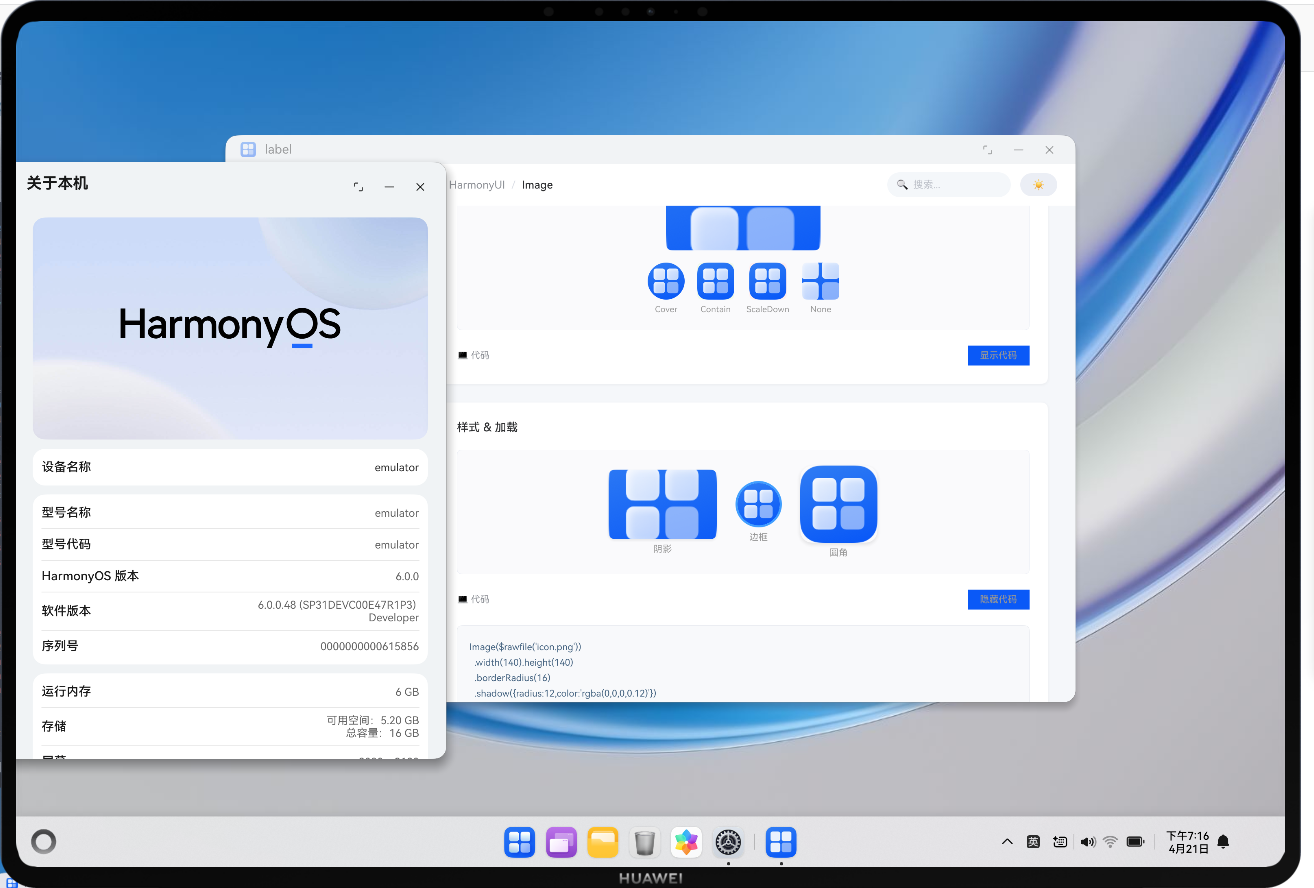Click the 阴影 shadow sample image

[663, 504]
